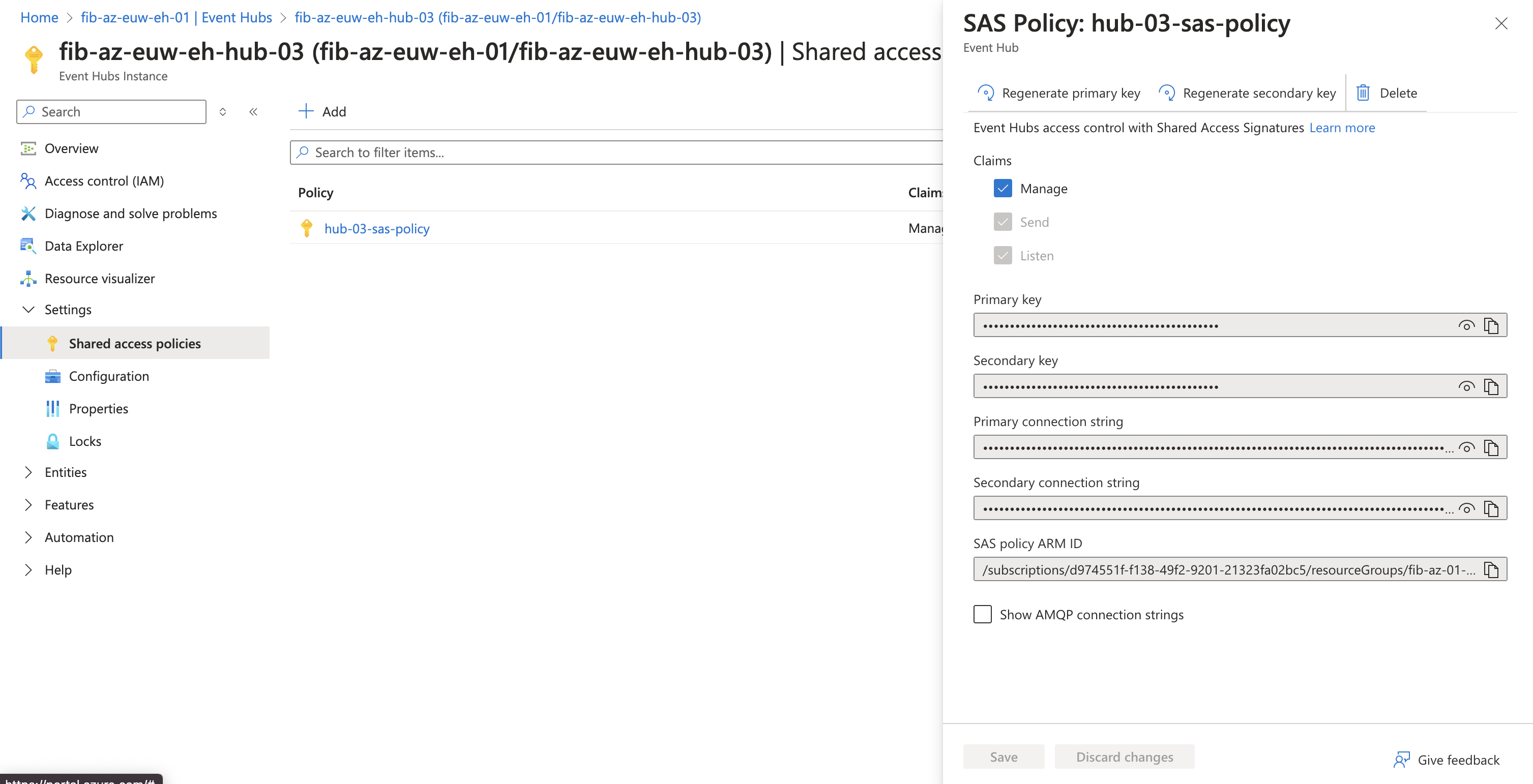The height and width of the screenshot is (784, 1533).
Task: Open Data Explorer from sidebar
Action: (x=84, y=246)
